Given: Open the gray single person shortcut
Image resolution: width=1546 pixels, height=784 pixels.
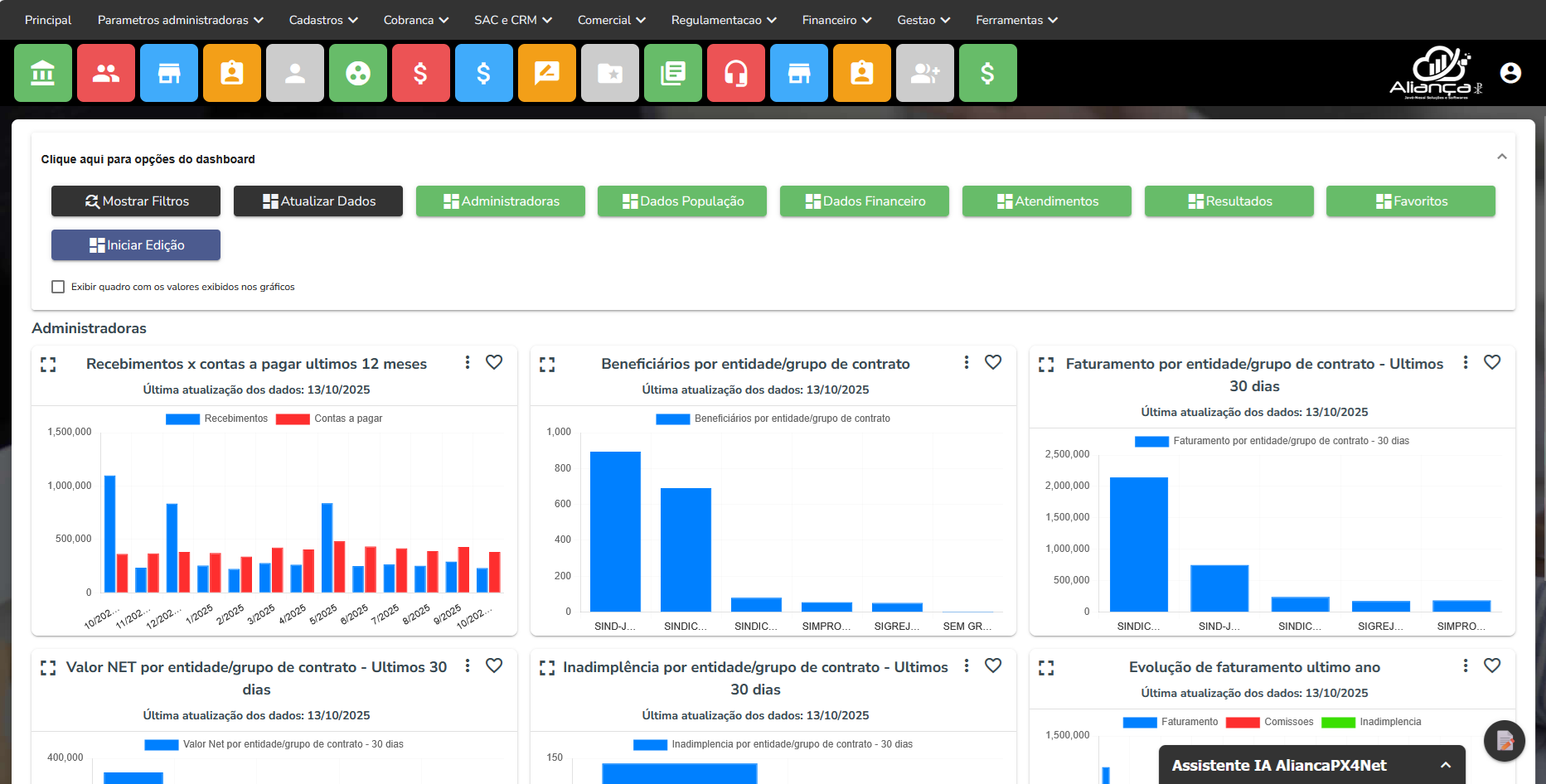Looking at the screenshot, I should [x=295, y=74].
